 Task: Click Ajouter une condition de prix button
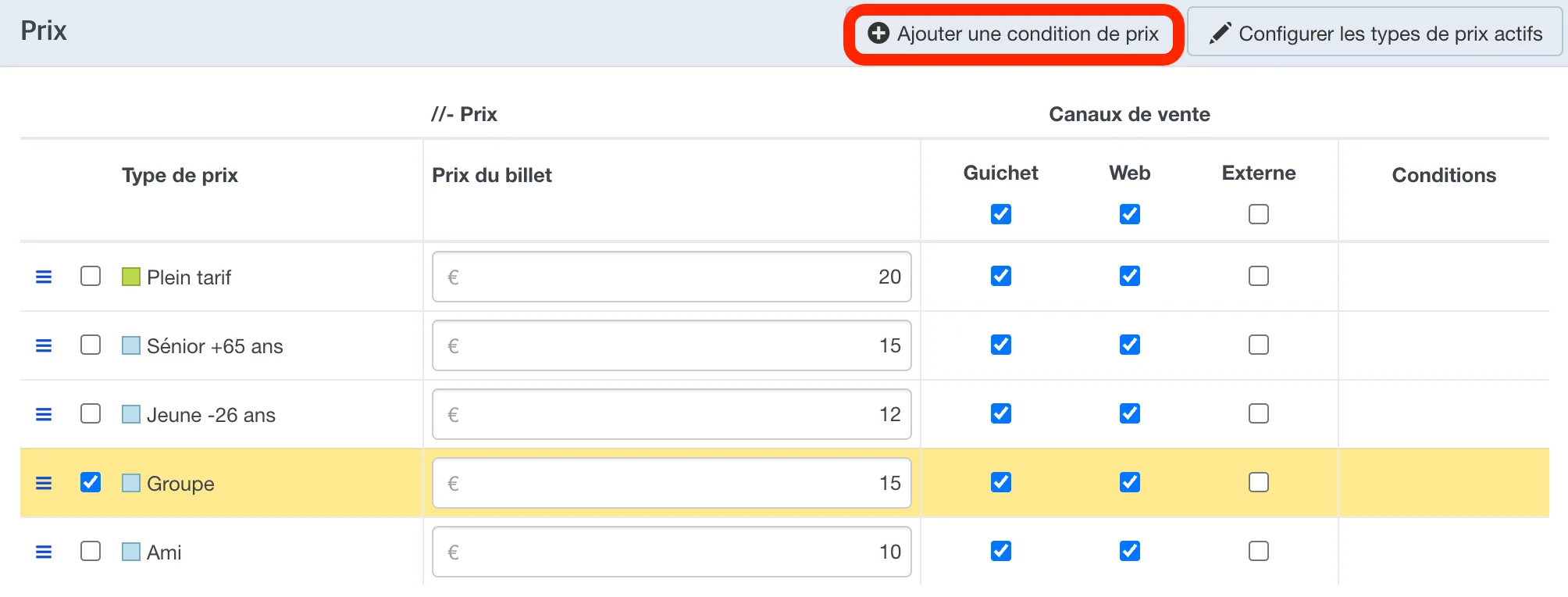tap(1014, 34)
